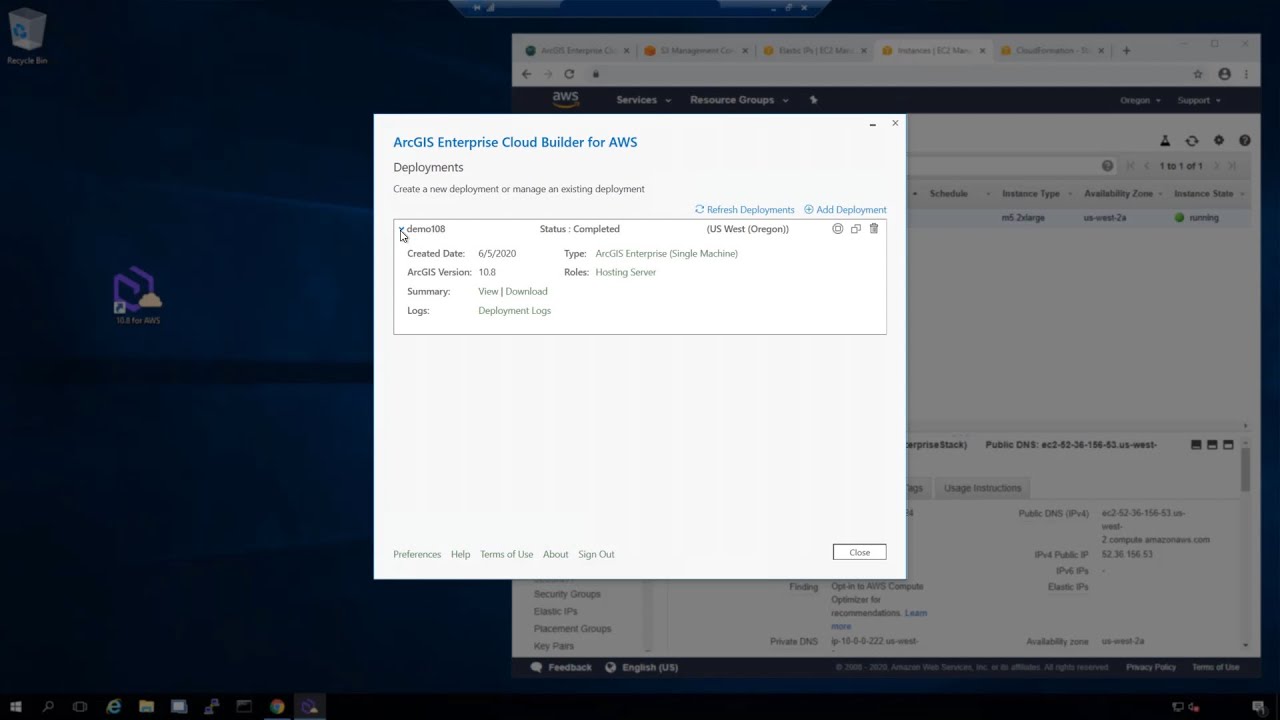Click the copy/duplicate icon for demo108

tap(856, 229)
